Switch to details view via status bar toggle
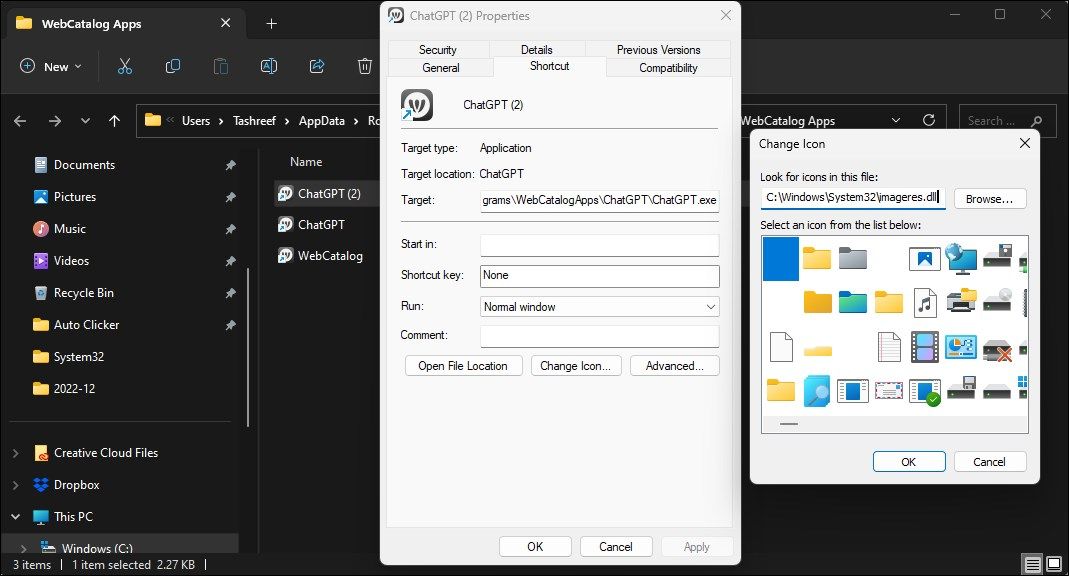 pos(1032,564)
